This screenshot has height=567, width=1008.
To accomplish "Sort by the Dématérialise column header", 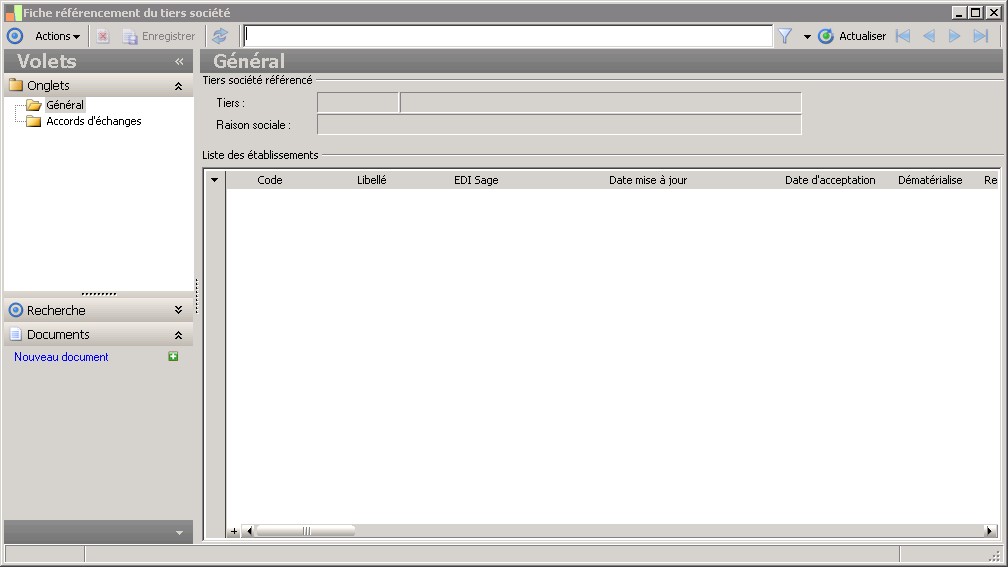I will (930, 180).
